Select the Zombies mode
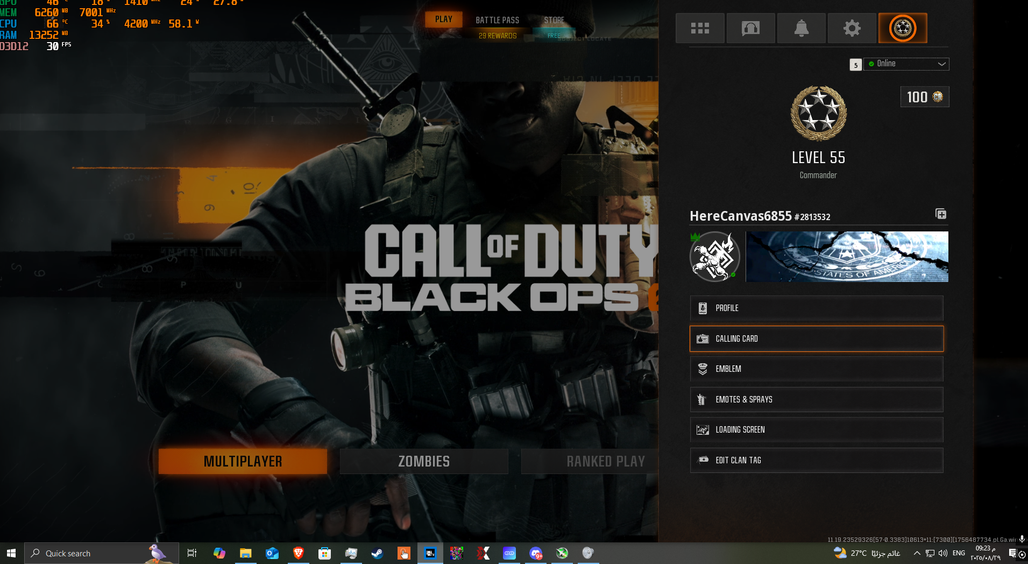 tap(424, 461)
